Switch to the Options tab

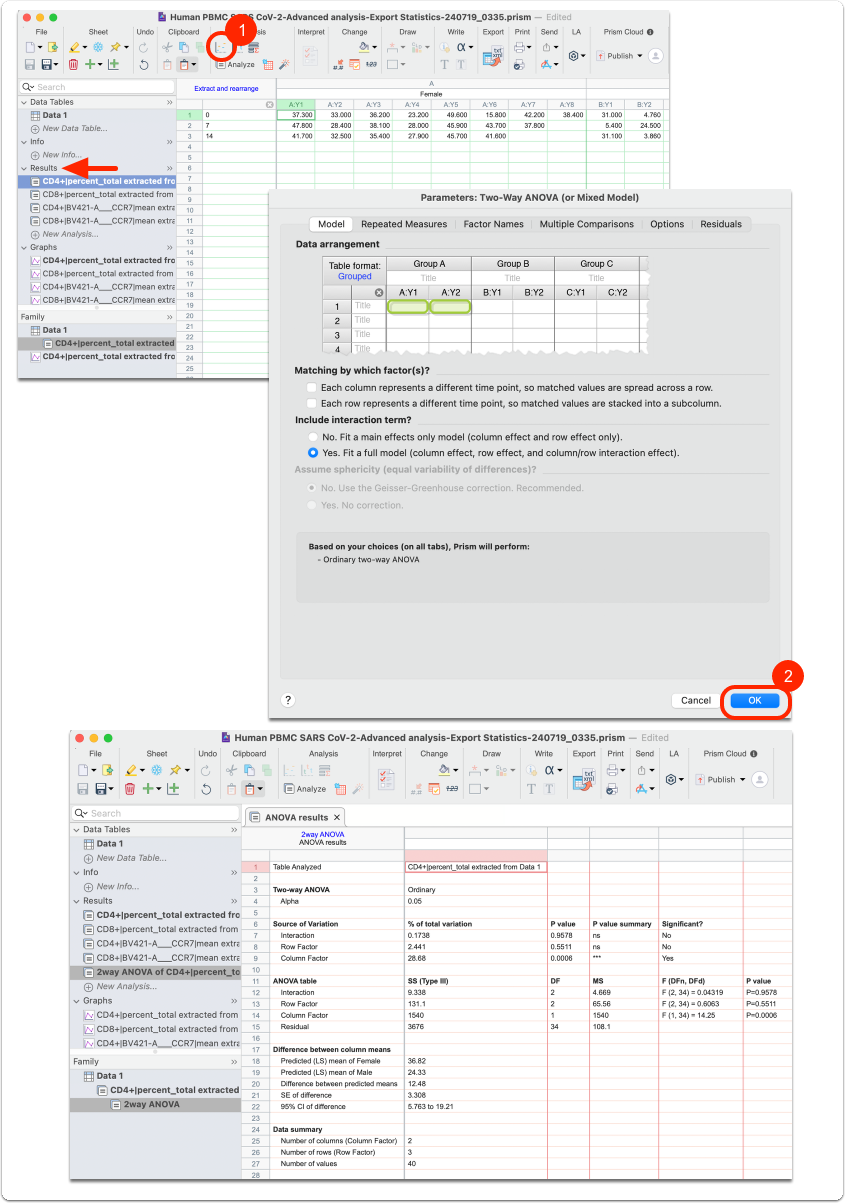tap(667, 224)
